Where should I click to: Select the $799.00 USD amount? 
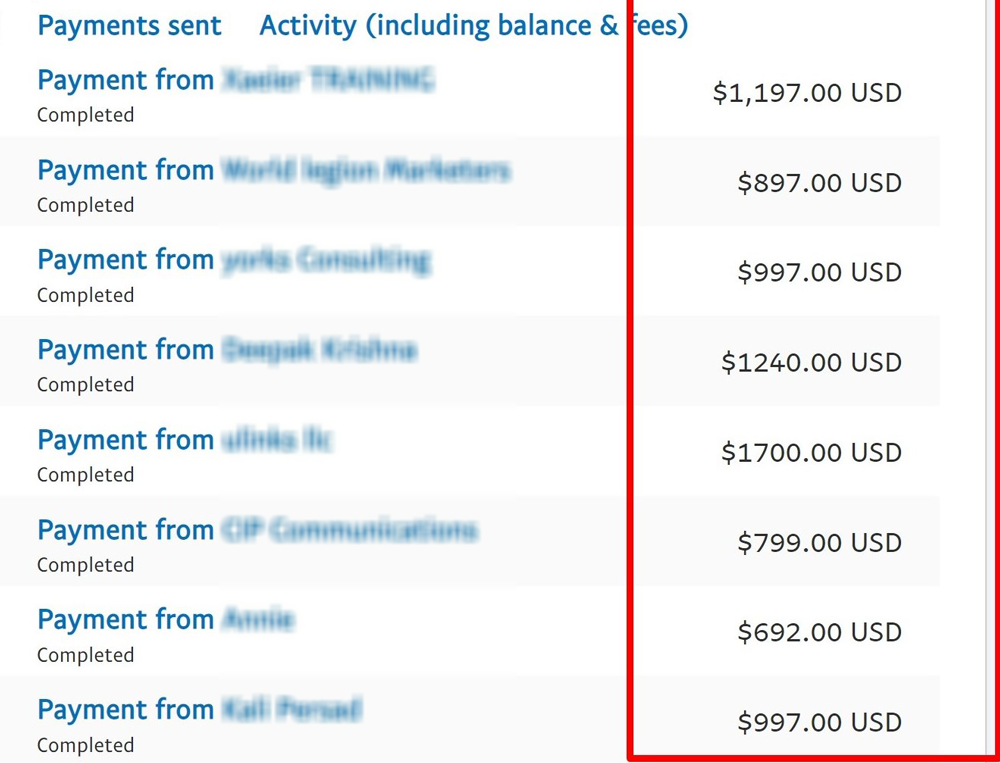(x=819, y=543)
